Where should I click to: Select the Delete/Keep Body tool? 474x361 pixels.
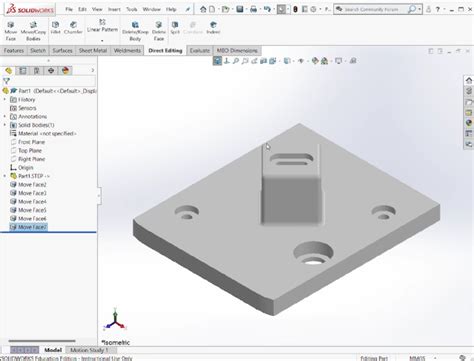[135, 31]
